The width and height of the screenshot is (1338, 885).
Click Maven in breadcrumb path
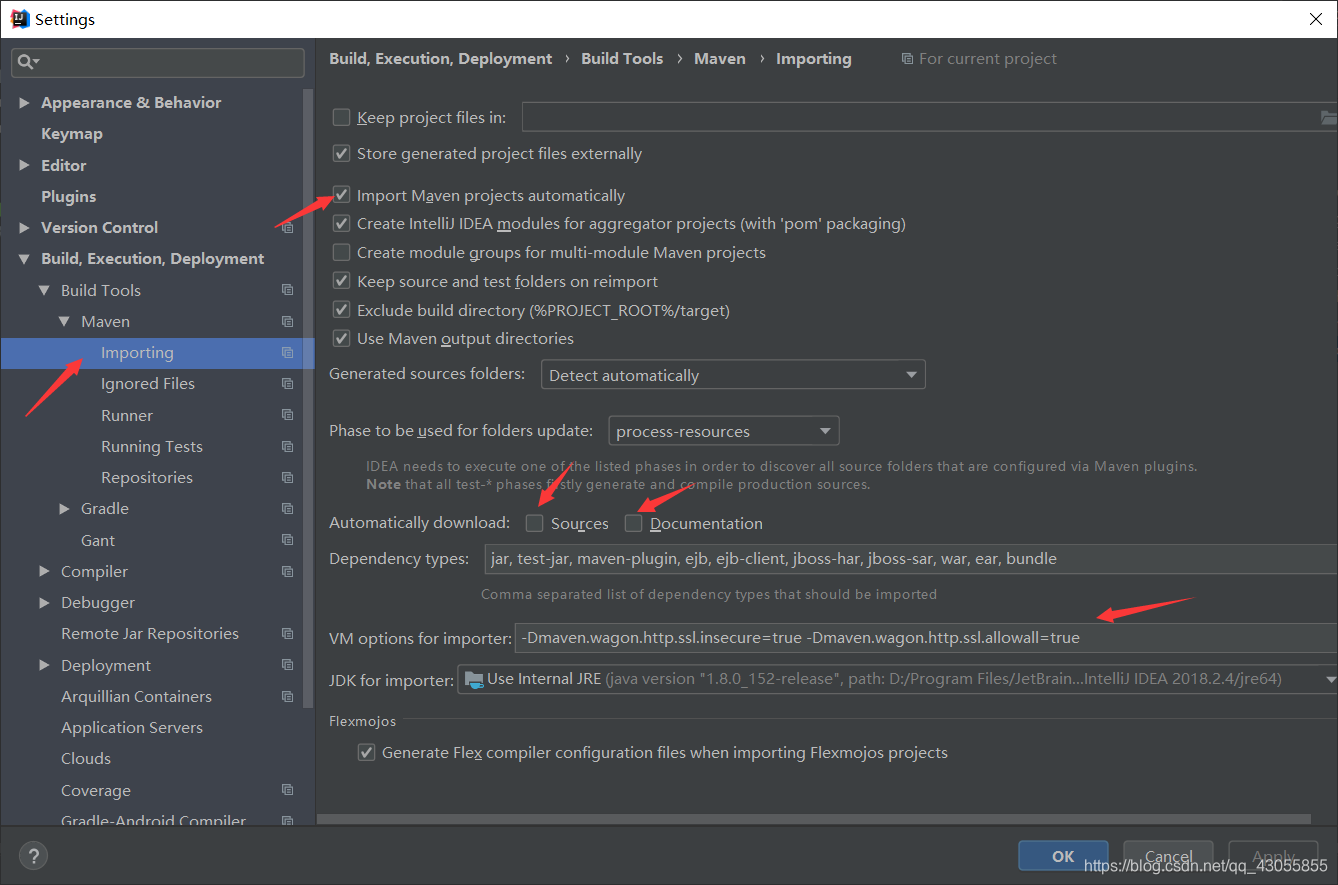(720, 59)
